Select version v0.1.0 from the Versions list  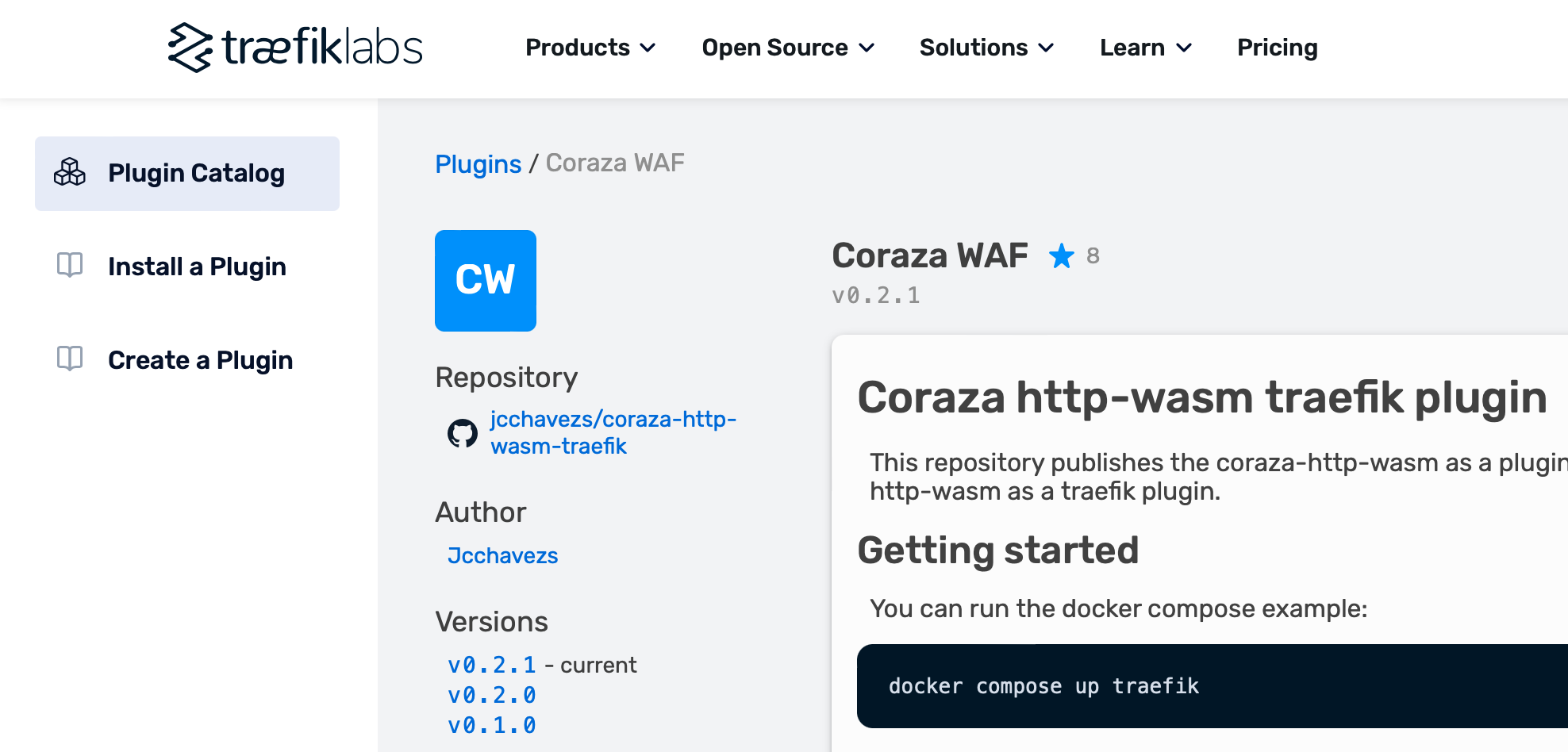click(x=491, y=725)
